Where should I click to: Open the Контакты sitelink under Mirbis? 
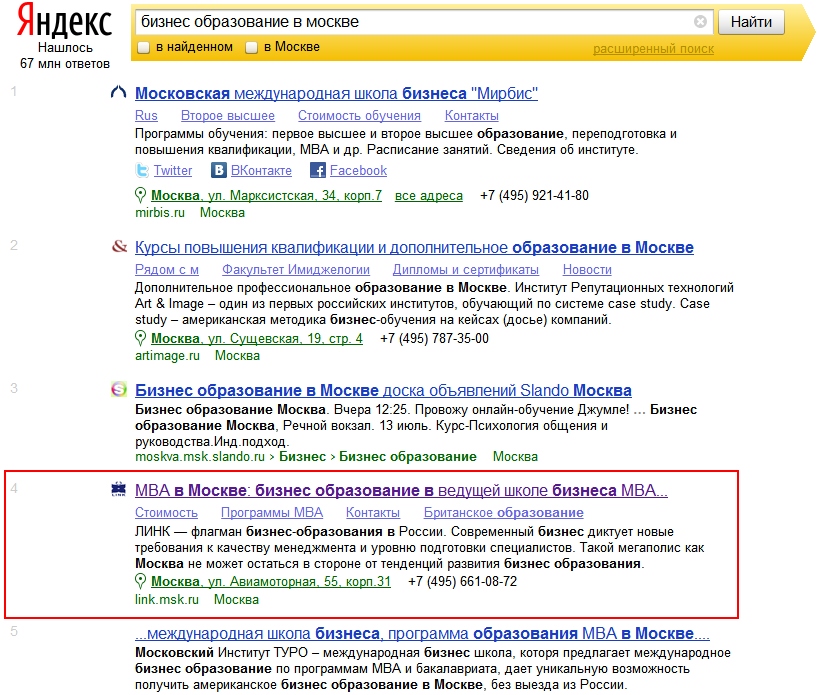pyautogui.click(x=472, y=115)
